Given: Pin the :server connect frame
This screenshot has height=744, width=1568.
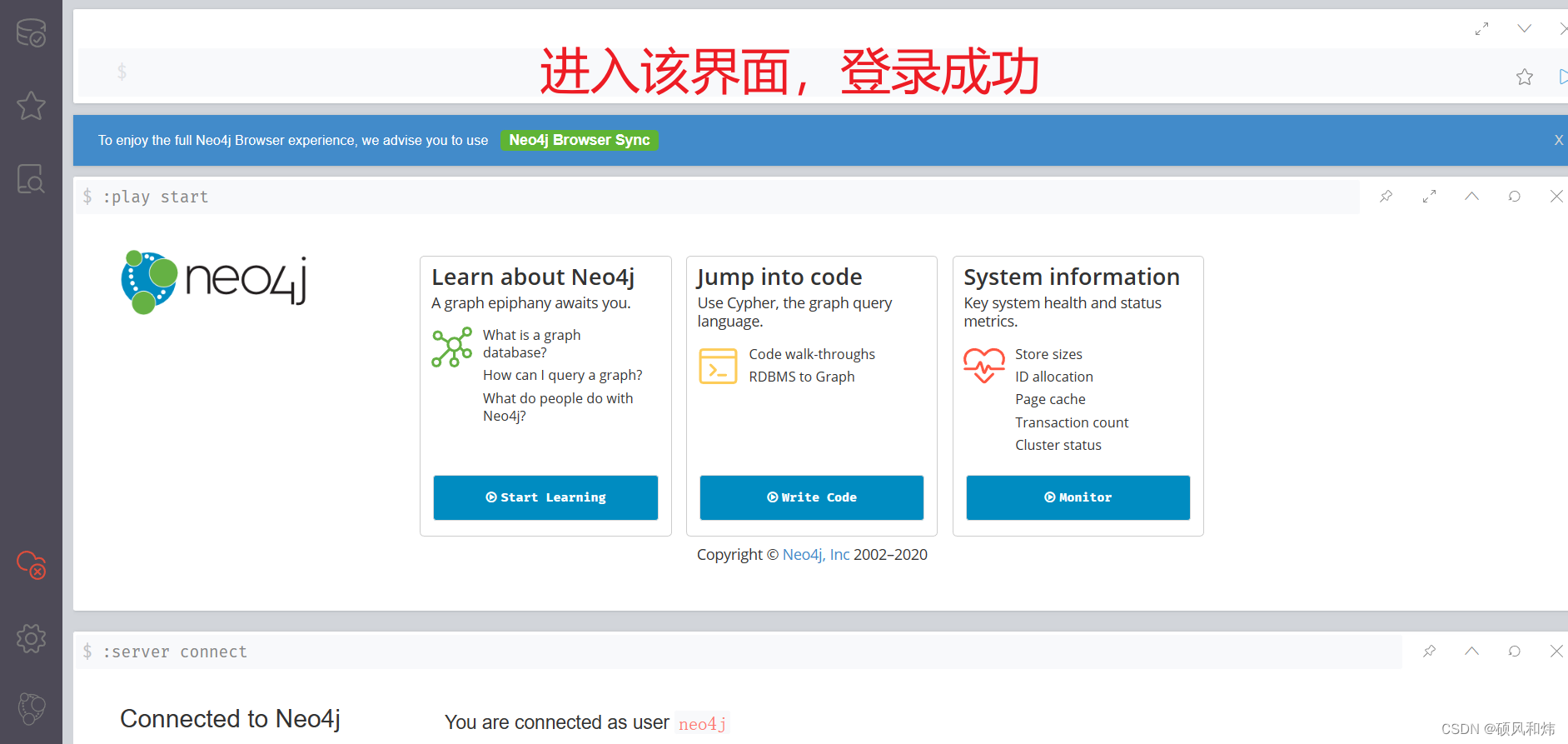Looking at the screenshot, I should 1429,652.
